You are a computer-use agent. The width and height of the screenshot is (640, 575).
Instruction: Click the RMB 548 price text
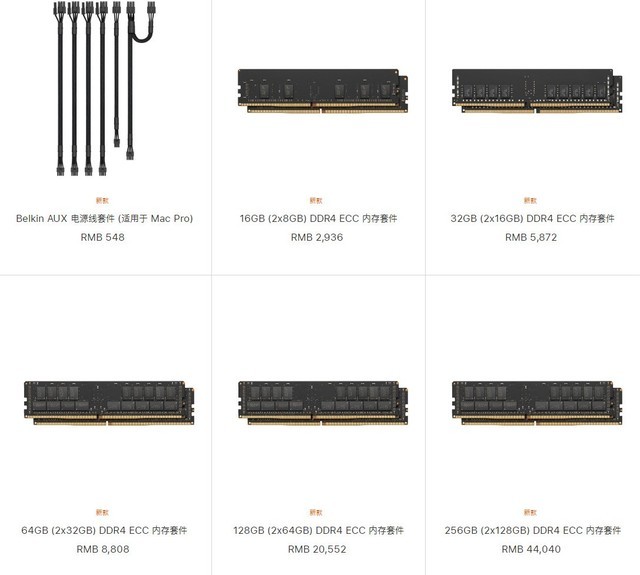[102, 237]
